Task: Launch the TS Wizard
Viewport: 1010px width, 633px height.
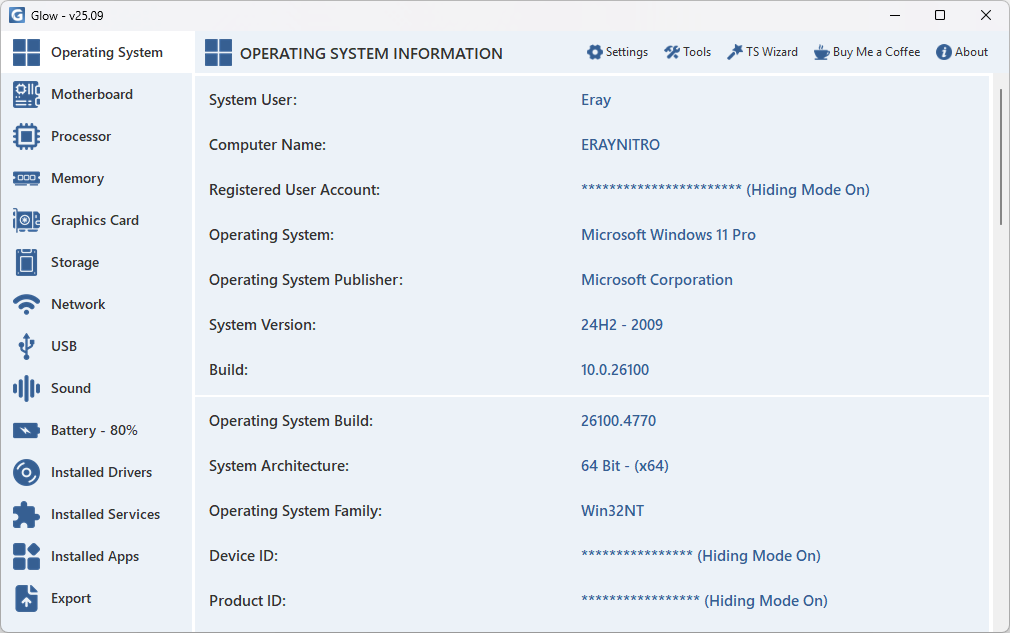Action: [x=762, y=52]
